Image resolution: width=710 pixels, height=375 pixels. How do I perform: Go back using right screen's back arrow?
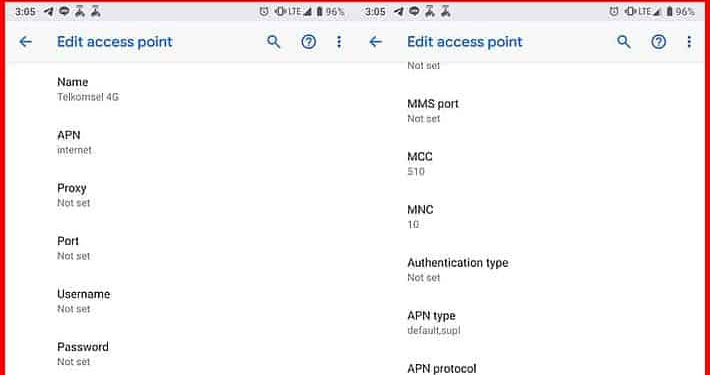click(375, 42)
